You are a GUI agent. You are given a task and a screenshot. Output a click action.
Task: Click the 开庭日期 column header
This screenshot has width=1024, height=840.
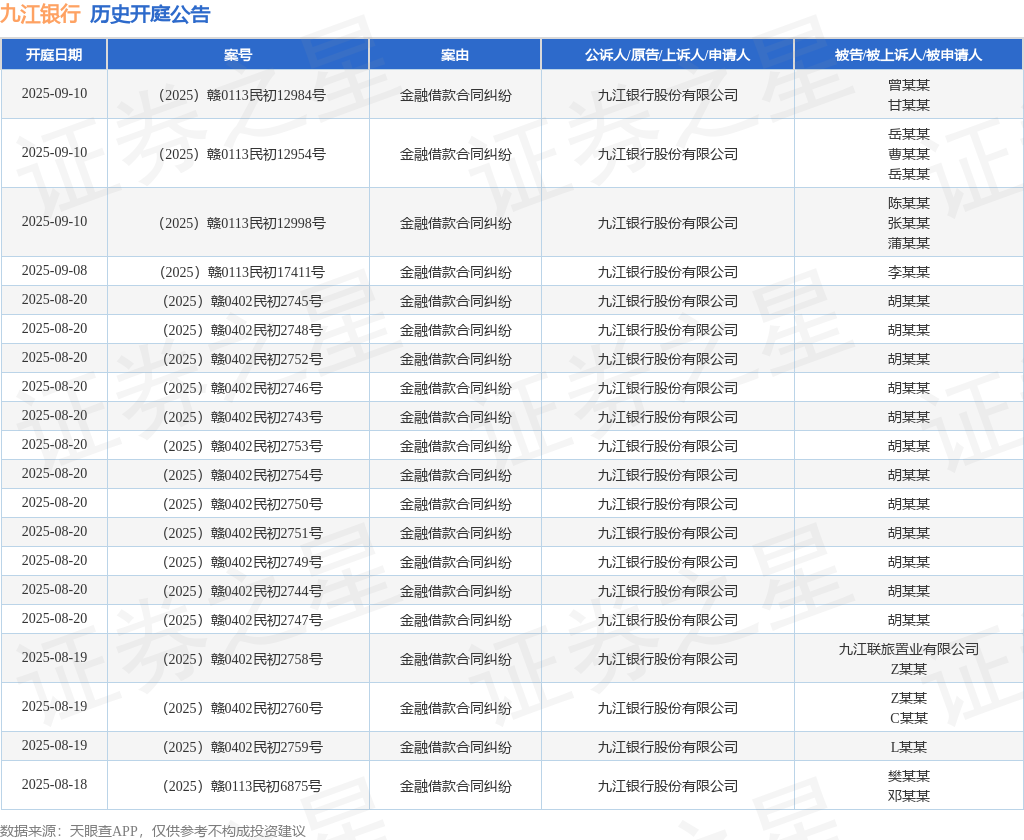[x=54, y=55]
